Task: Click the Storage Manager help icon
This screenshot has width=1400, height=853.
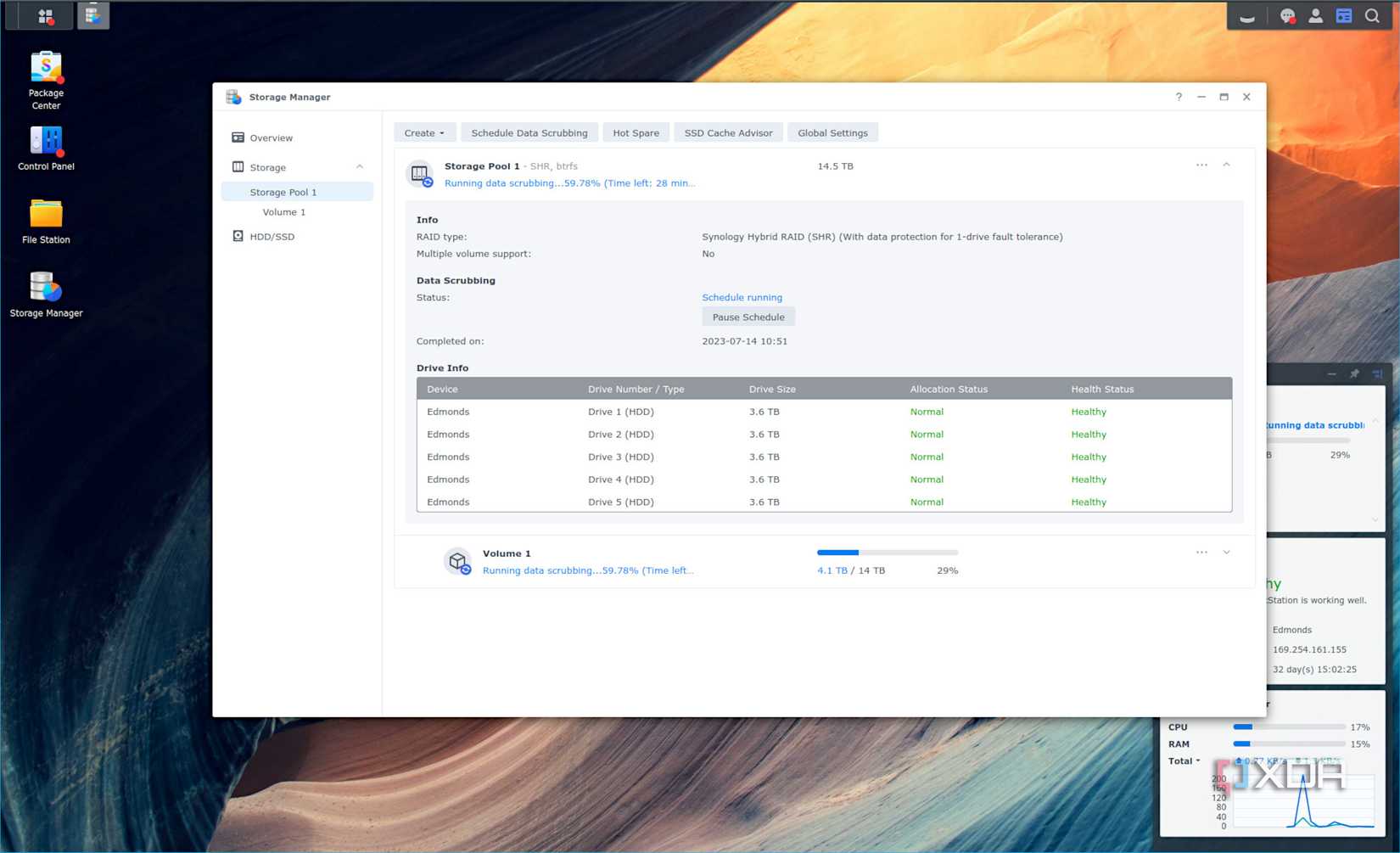Action: tap(1179, 97)
